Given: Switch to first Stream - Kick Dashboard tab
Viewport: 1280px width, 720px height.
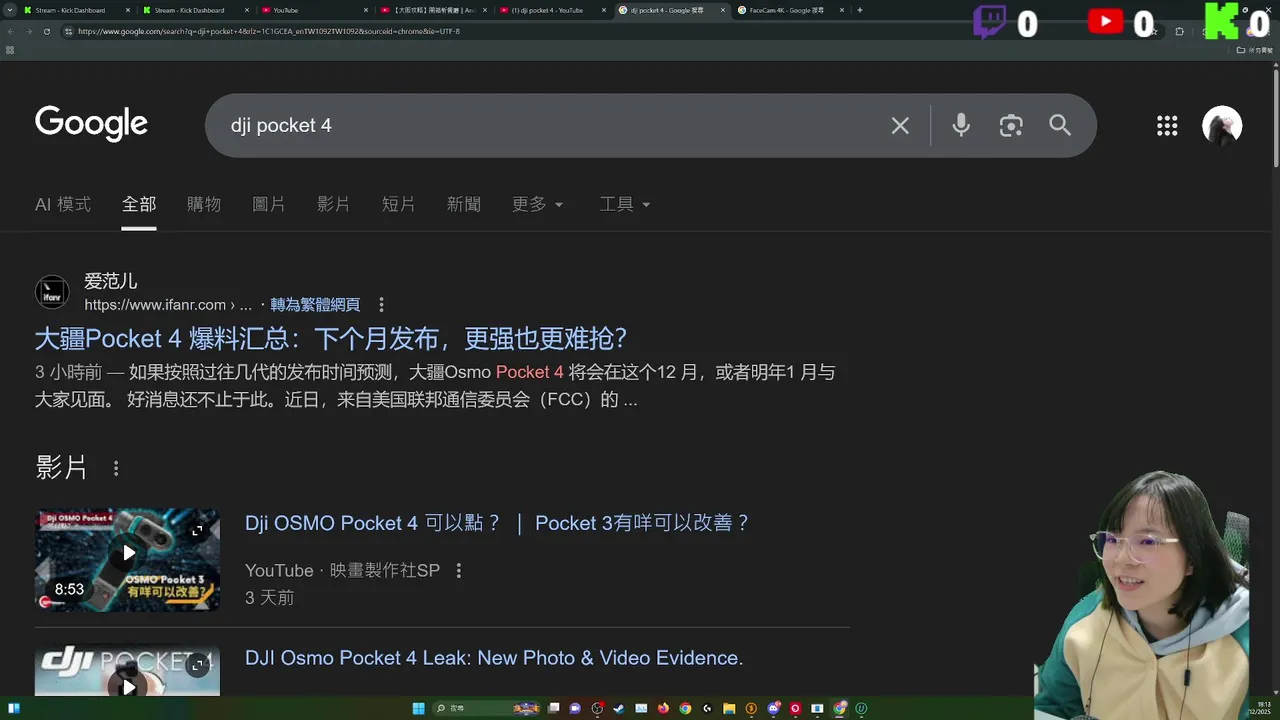Looking at the screenshot, I should click(75, 10).
